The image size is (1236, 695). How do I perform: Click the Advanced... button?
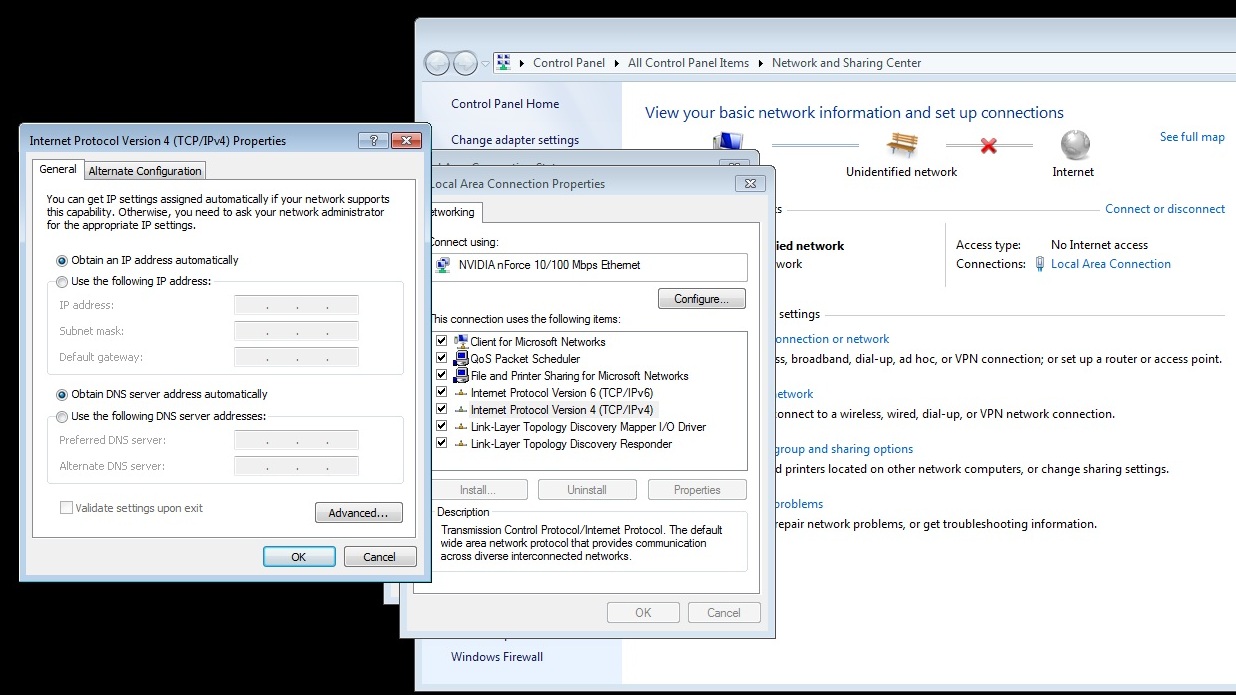pos(358,513)
